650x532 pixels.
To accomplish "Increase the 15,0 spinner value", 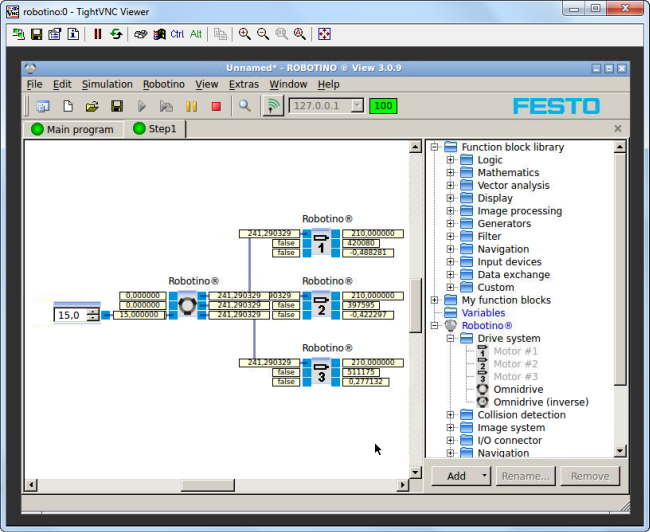I will 93,312.
